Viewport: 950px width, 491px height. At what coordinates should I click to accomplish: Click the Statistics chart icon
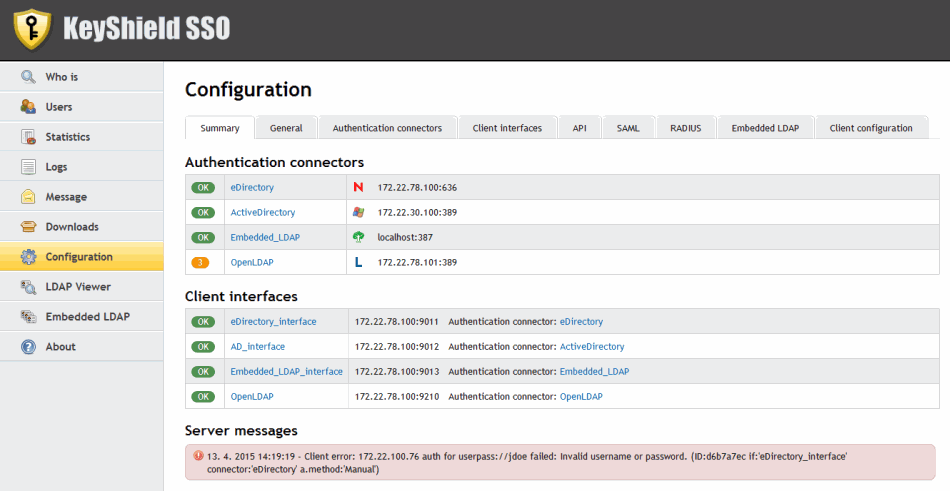click(x=28, y=137)
